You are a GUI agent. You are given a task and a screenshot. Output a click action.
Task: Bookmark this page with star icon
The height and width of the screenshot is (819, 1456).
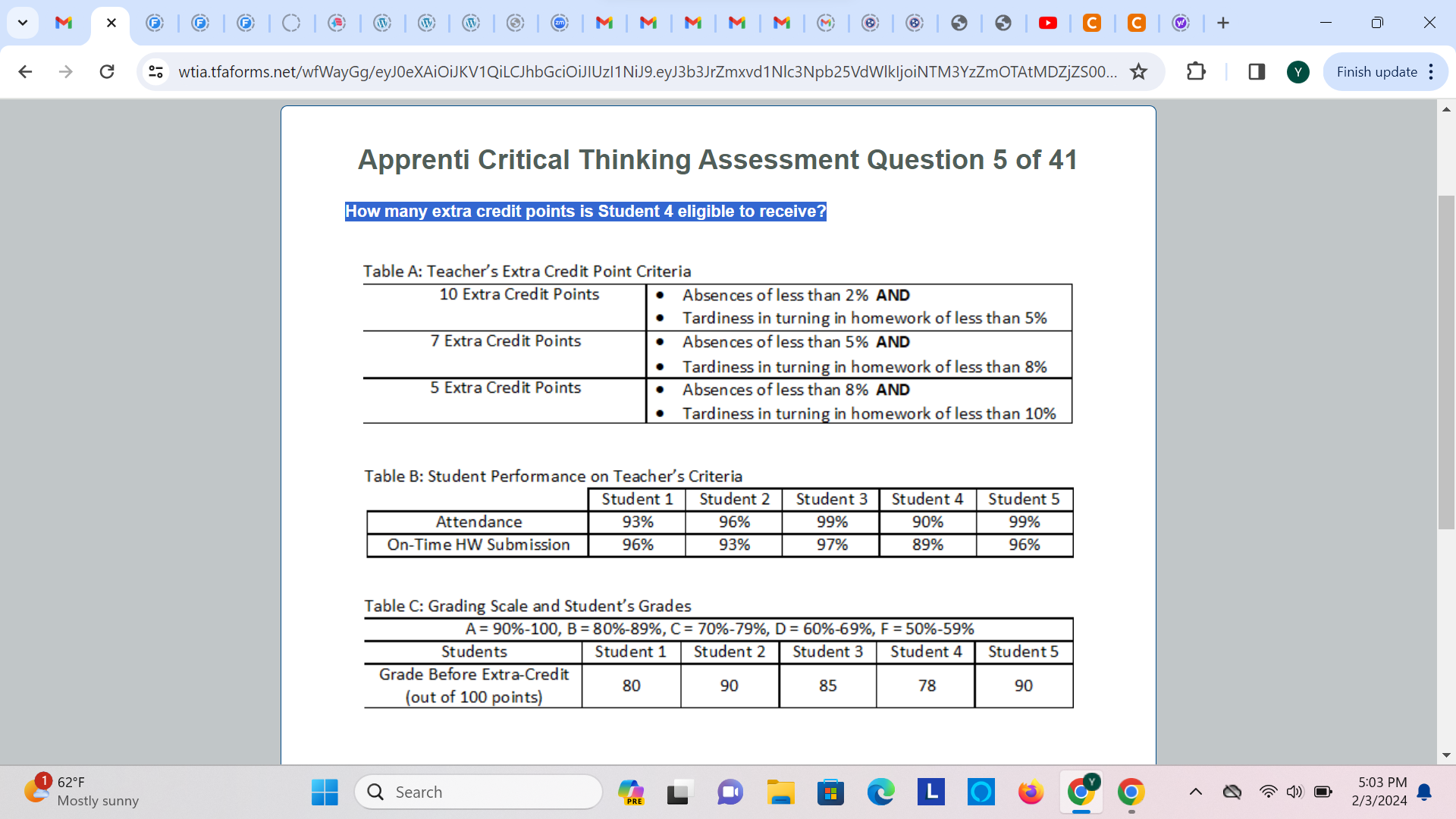coord(1138,71)
